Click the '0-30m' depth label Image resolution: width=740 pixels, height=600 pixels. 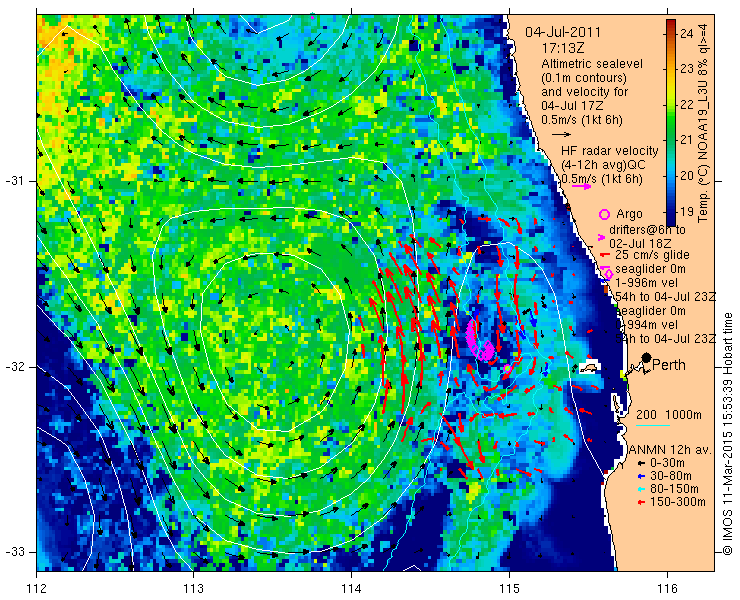pyautogui.click(x=667, y=464)
